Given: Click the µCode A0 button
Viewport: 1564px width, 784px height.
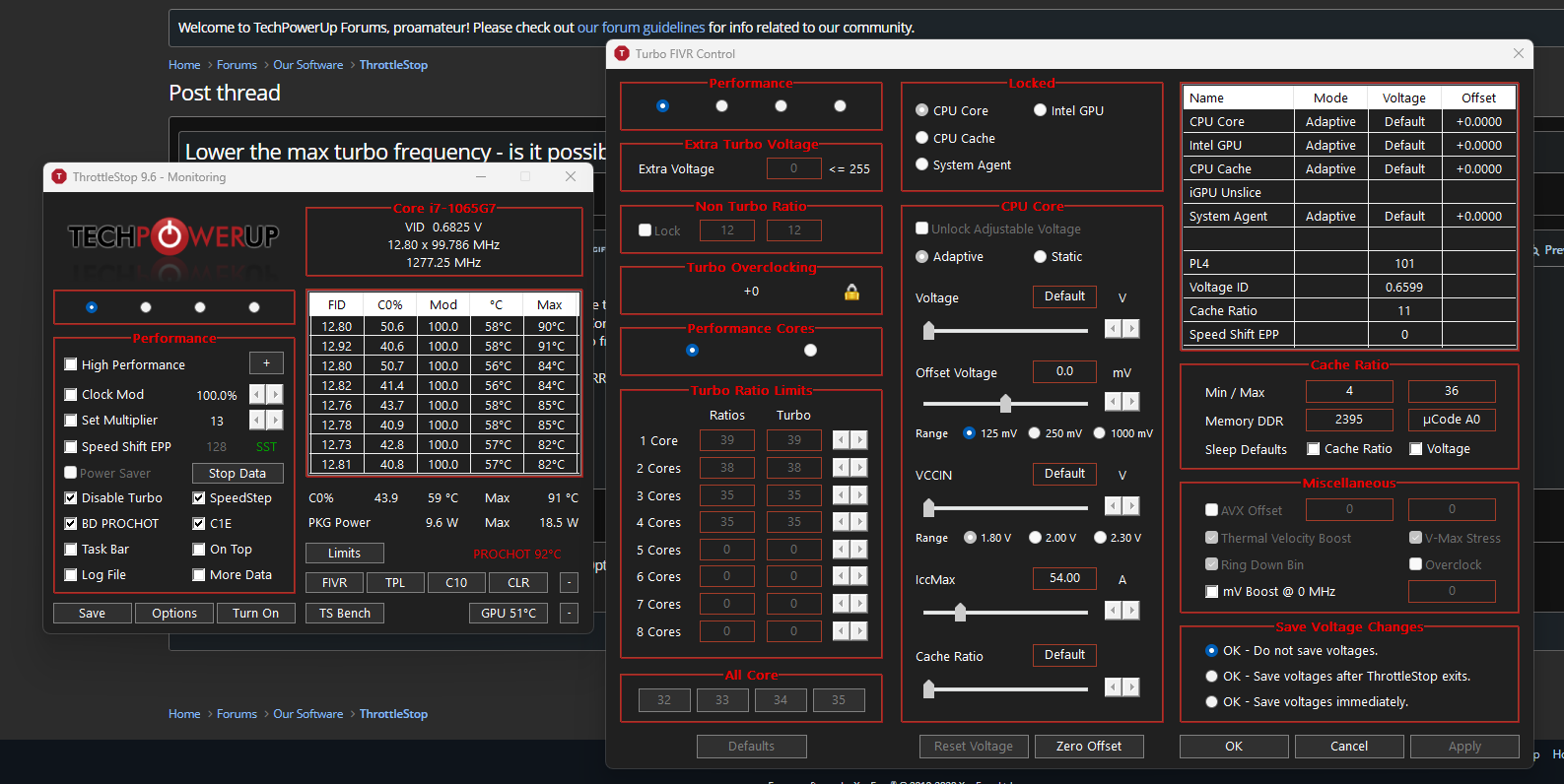Looking at the screenshot, I should pos(1452,419).
